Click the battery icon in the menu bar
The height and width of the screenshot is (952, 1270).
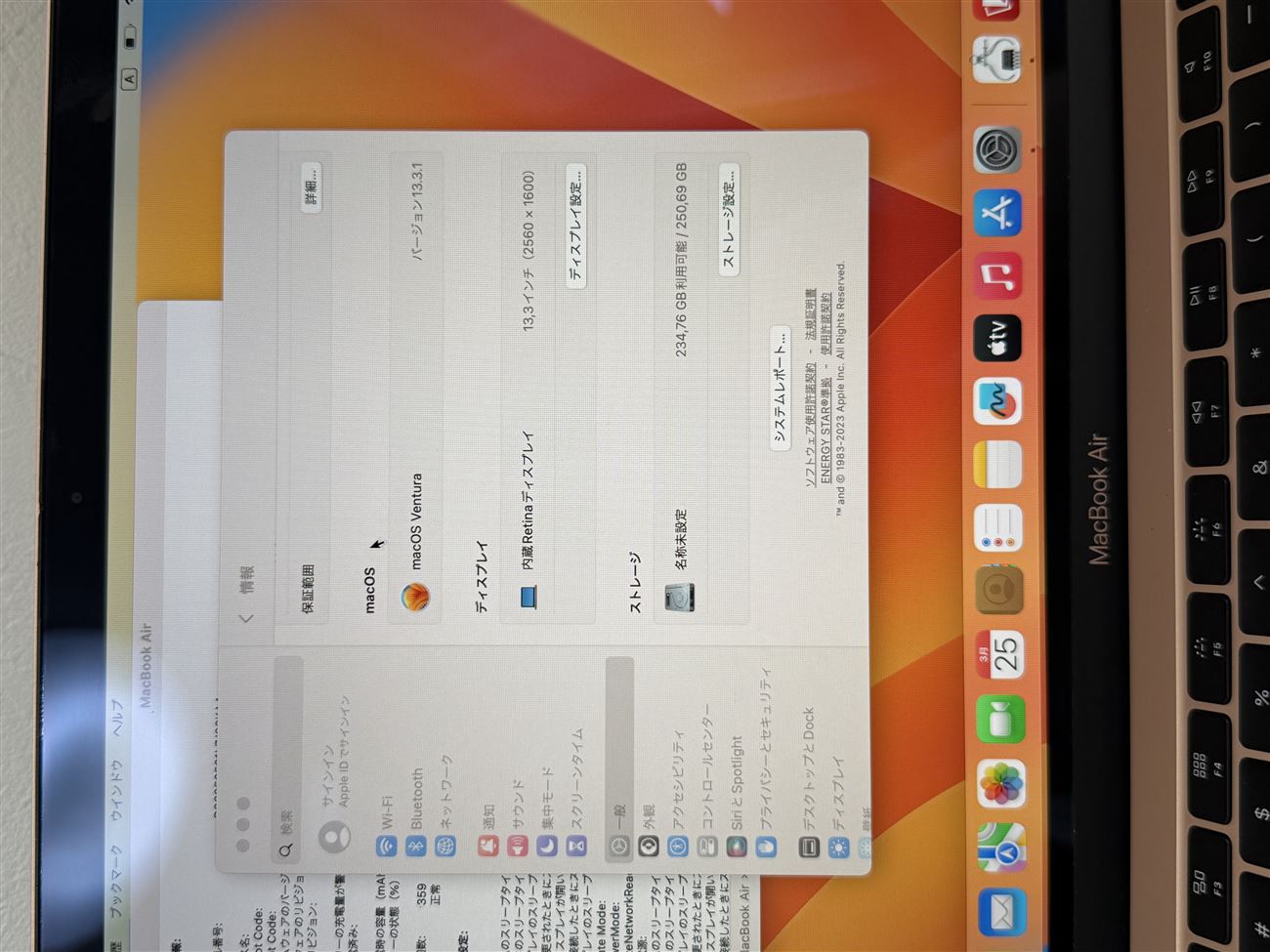click(129, 37)
